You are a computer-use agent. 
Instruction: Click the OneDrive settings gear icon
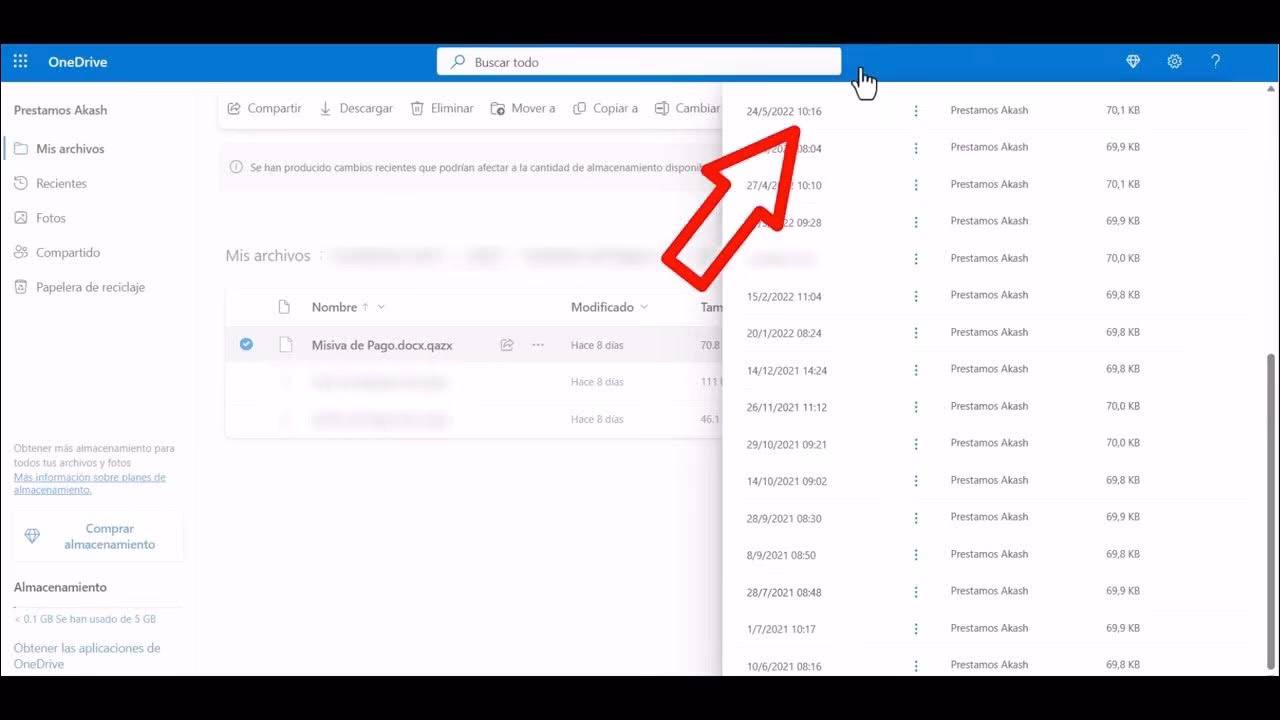[x=1174, y=61]
